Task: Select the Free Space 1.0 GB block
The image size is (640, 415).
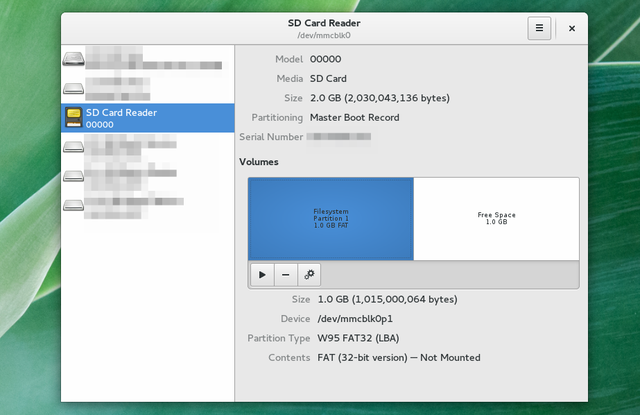Action: pos(496,219)
